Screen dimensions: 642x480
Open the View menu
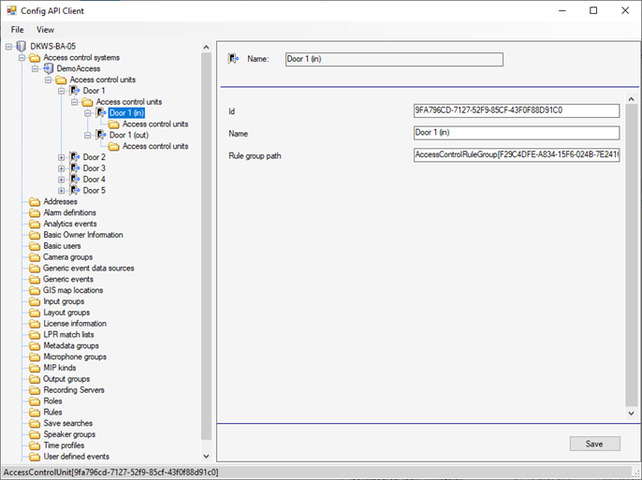tap(45, 30)
